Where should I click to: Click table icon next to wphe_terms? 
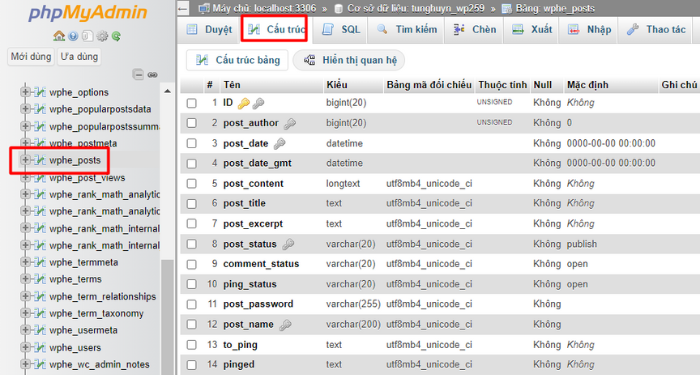coord(40,279)
